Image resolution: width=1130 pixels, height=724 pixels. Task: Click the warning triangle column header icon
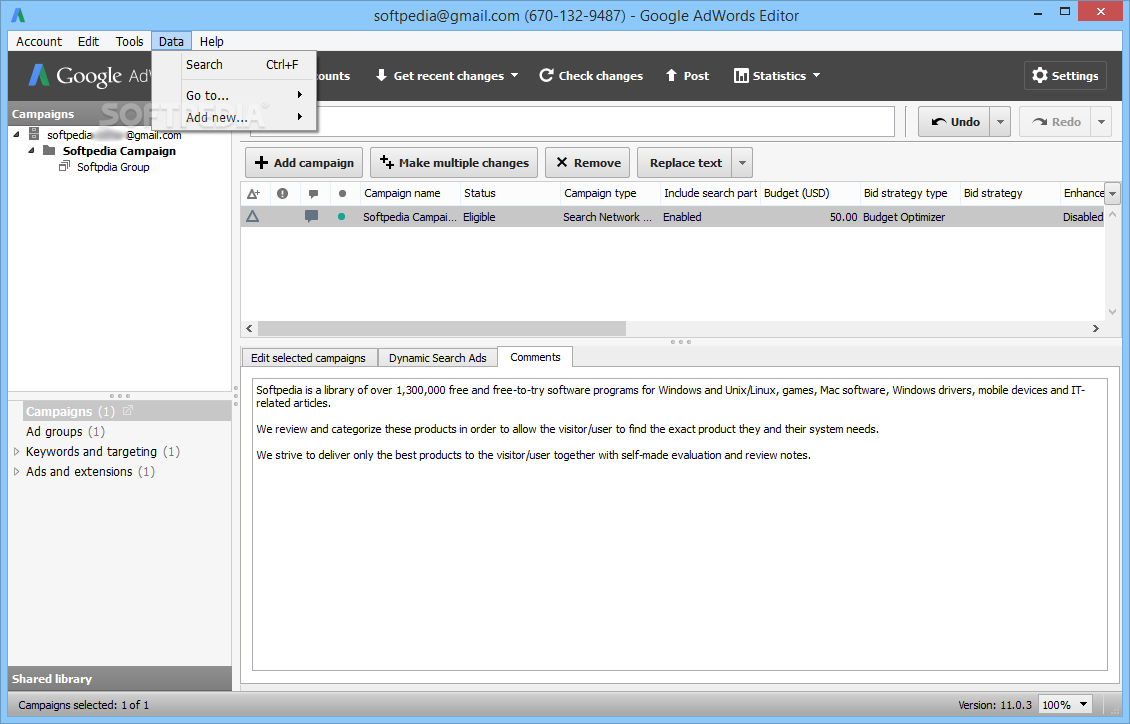point(253,193)
